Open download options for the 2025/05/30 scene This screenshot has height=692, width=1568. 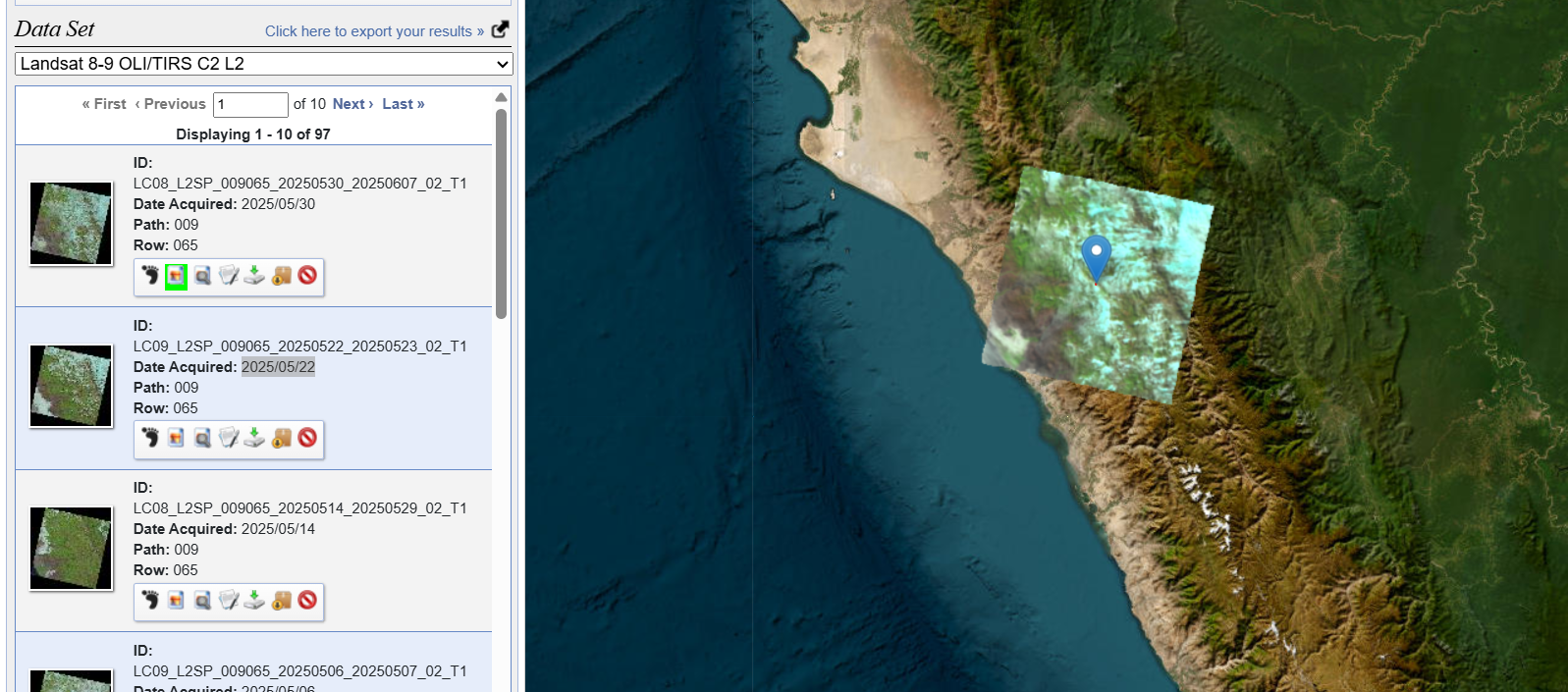[x=254, y=276]
